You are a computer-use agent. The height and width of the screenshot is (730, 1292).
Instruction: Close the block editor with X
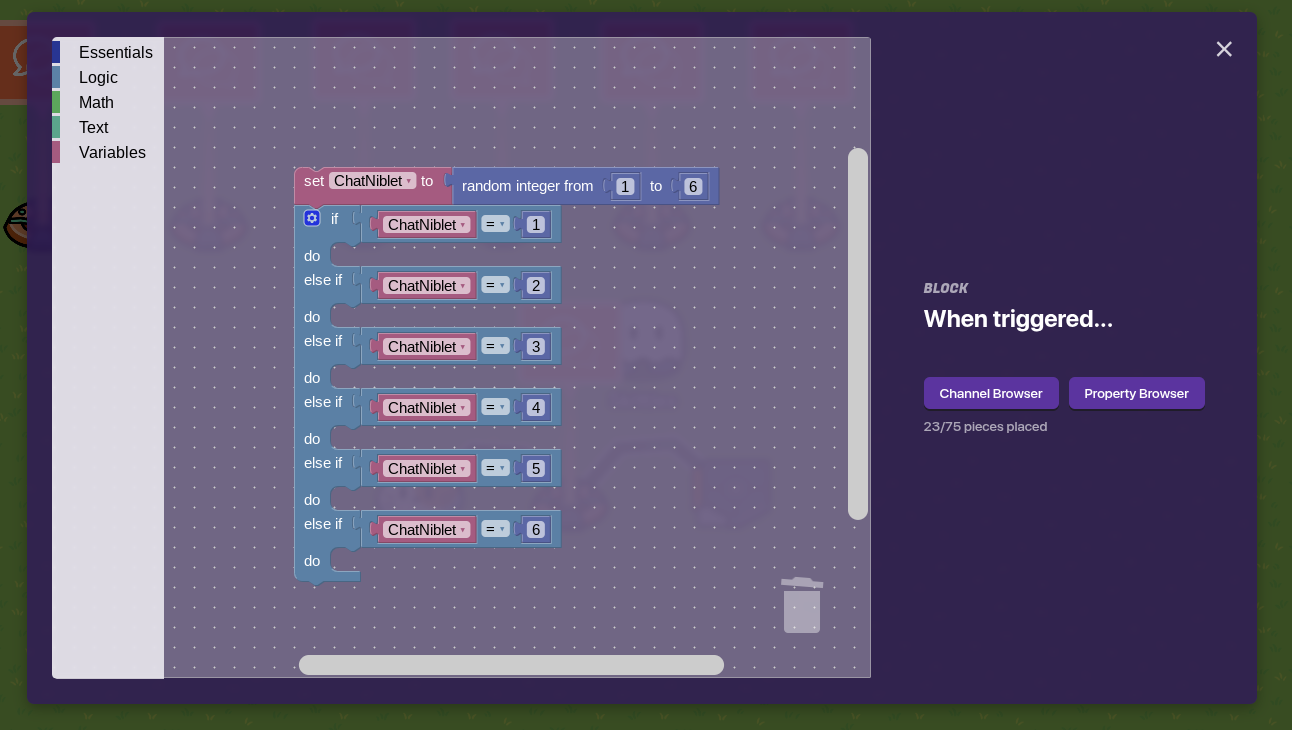click(1224, 49)
